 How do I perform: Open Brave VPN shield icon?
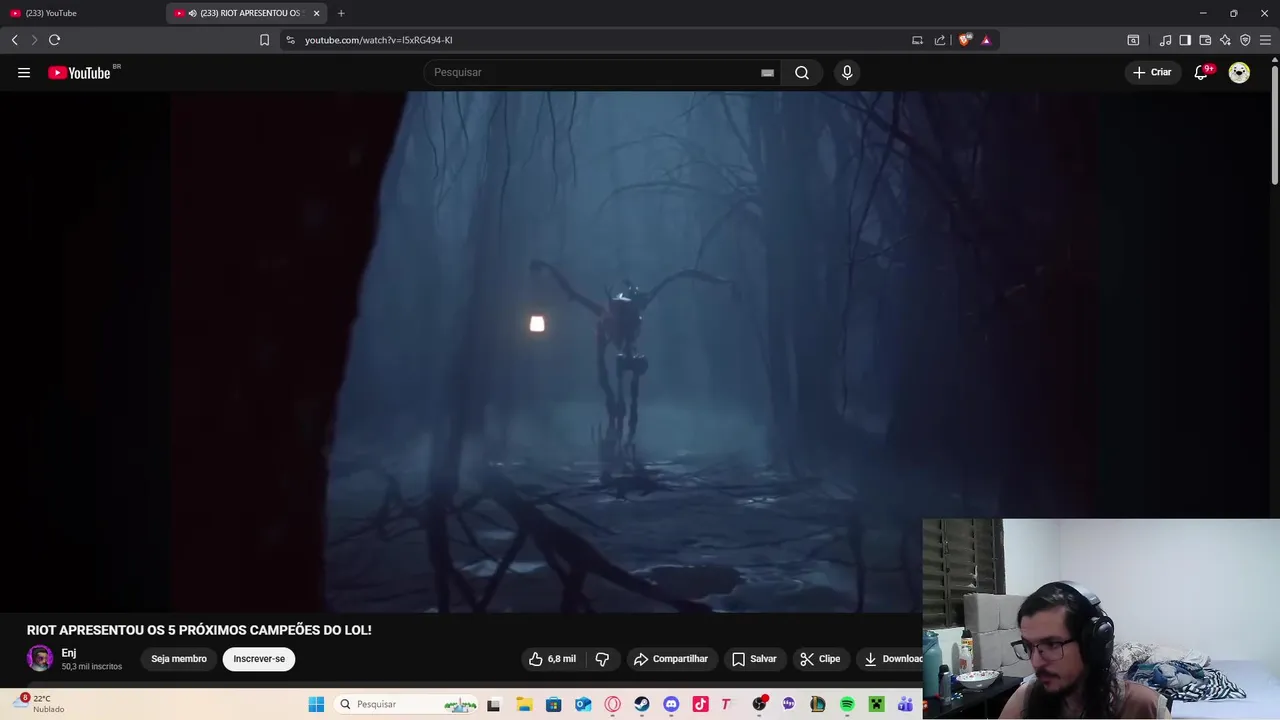(x=1245, y=40)
